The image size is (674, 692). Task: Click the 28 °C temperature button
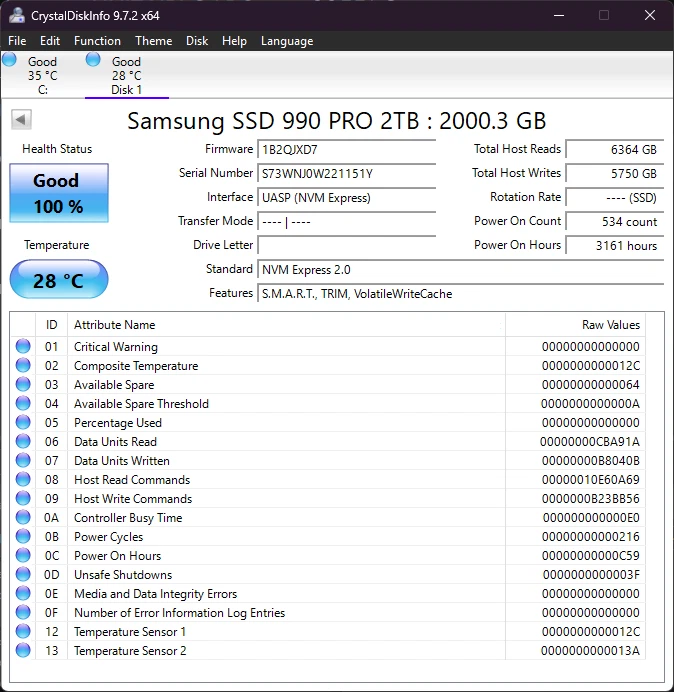[59, 280]
